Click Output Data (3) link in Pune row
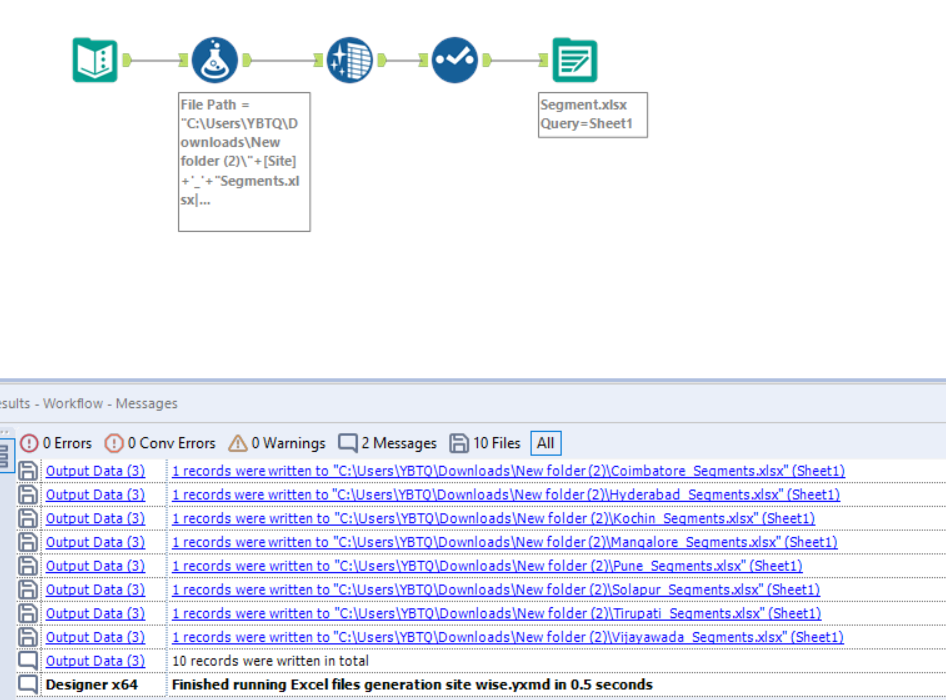 (x=95, y=566)
